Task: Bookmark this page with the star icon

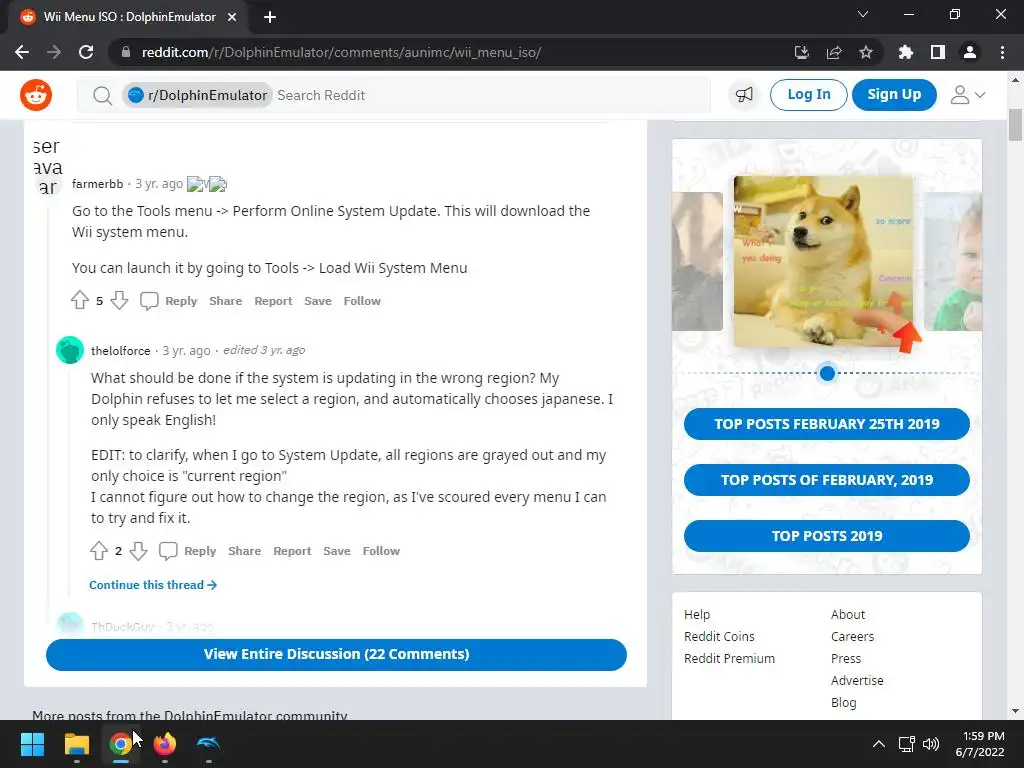Action: click(x=866, y=52)
